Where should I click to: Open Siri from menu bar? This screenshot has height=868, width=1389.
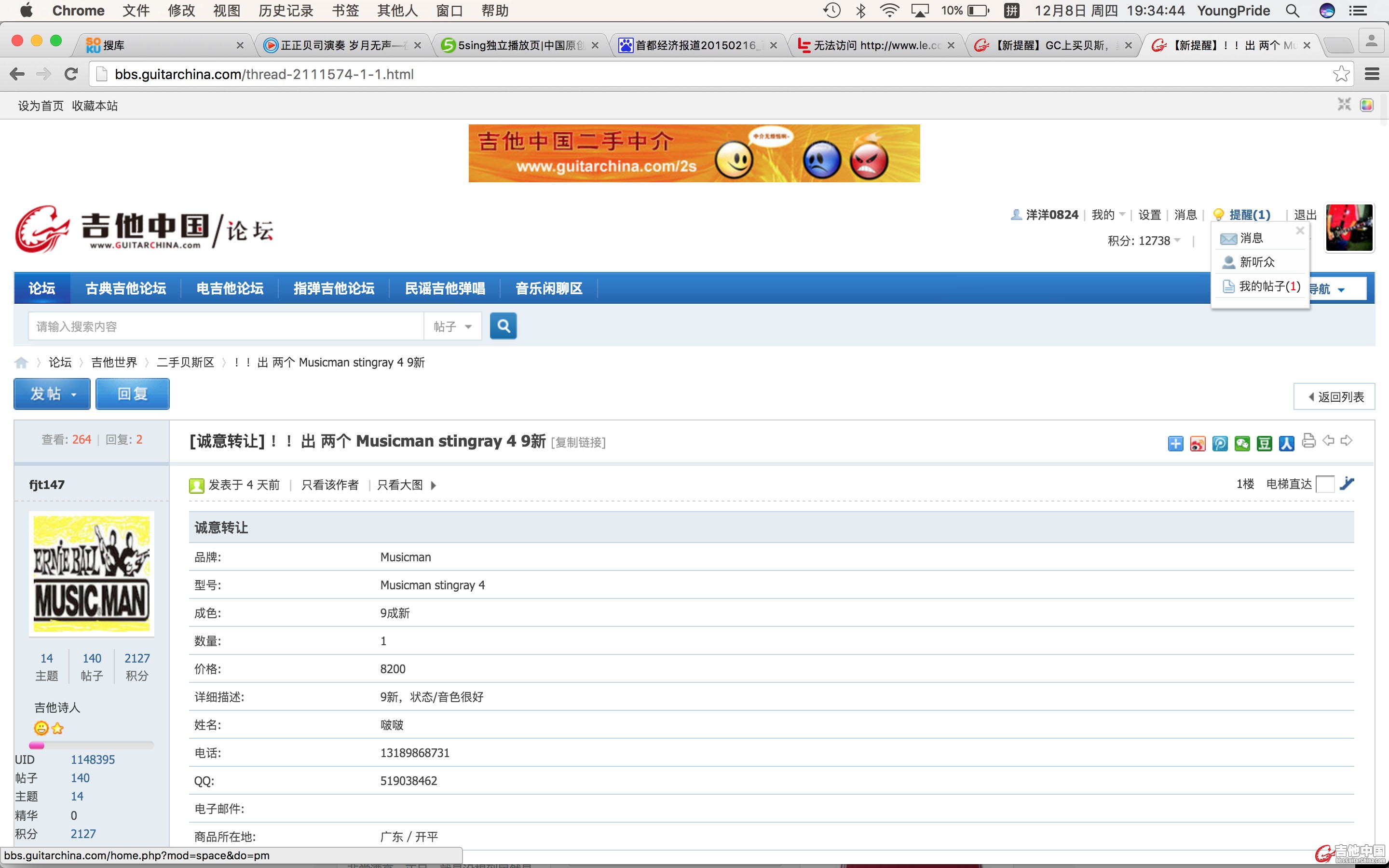pyautogui.click(x=1326, y=10)
